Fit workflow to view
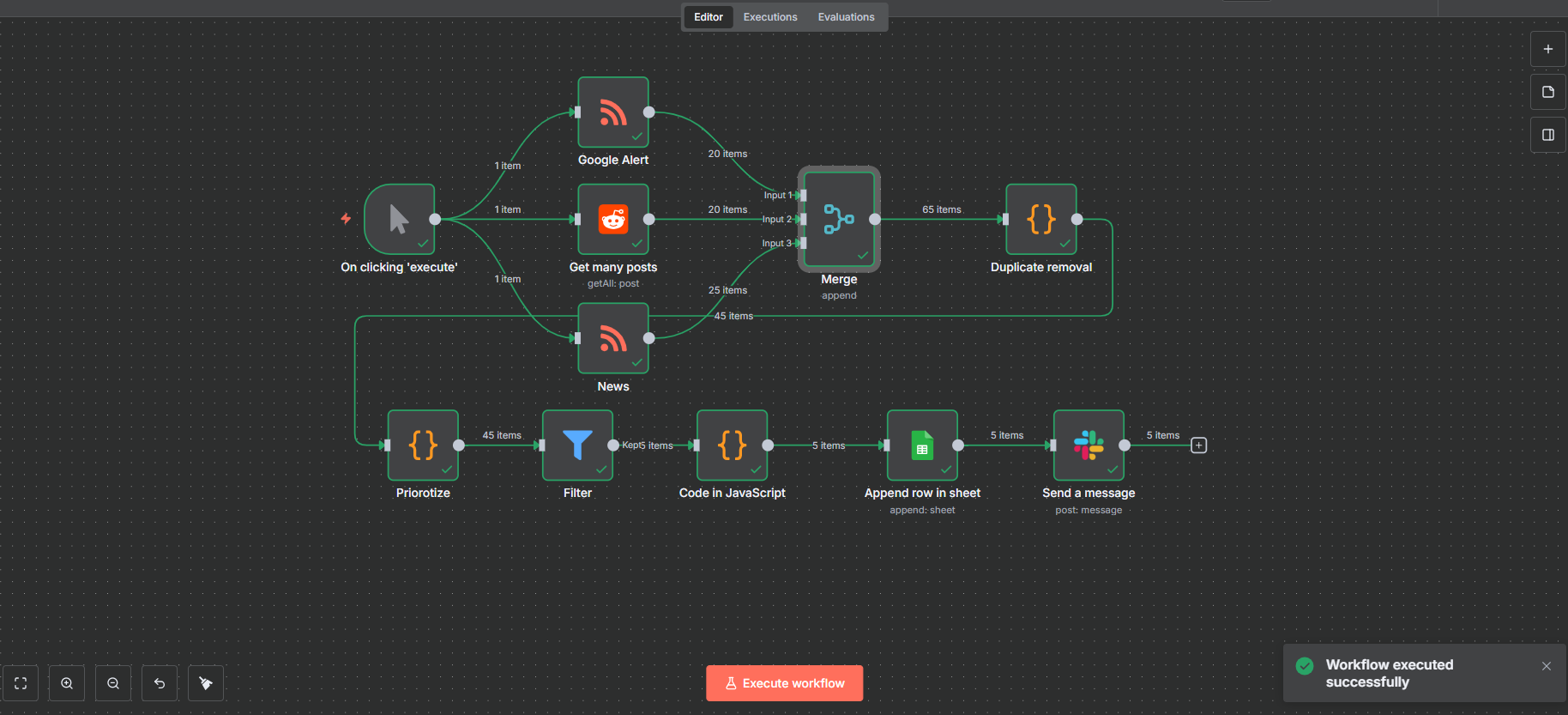Image resolution: width=1568 pixels, height=715 pixels. 21,683
